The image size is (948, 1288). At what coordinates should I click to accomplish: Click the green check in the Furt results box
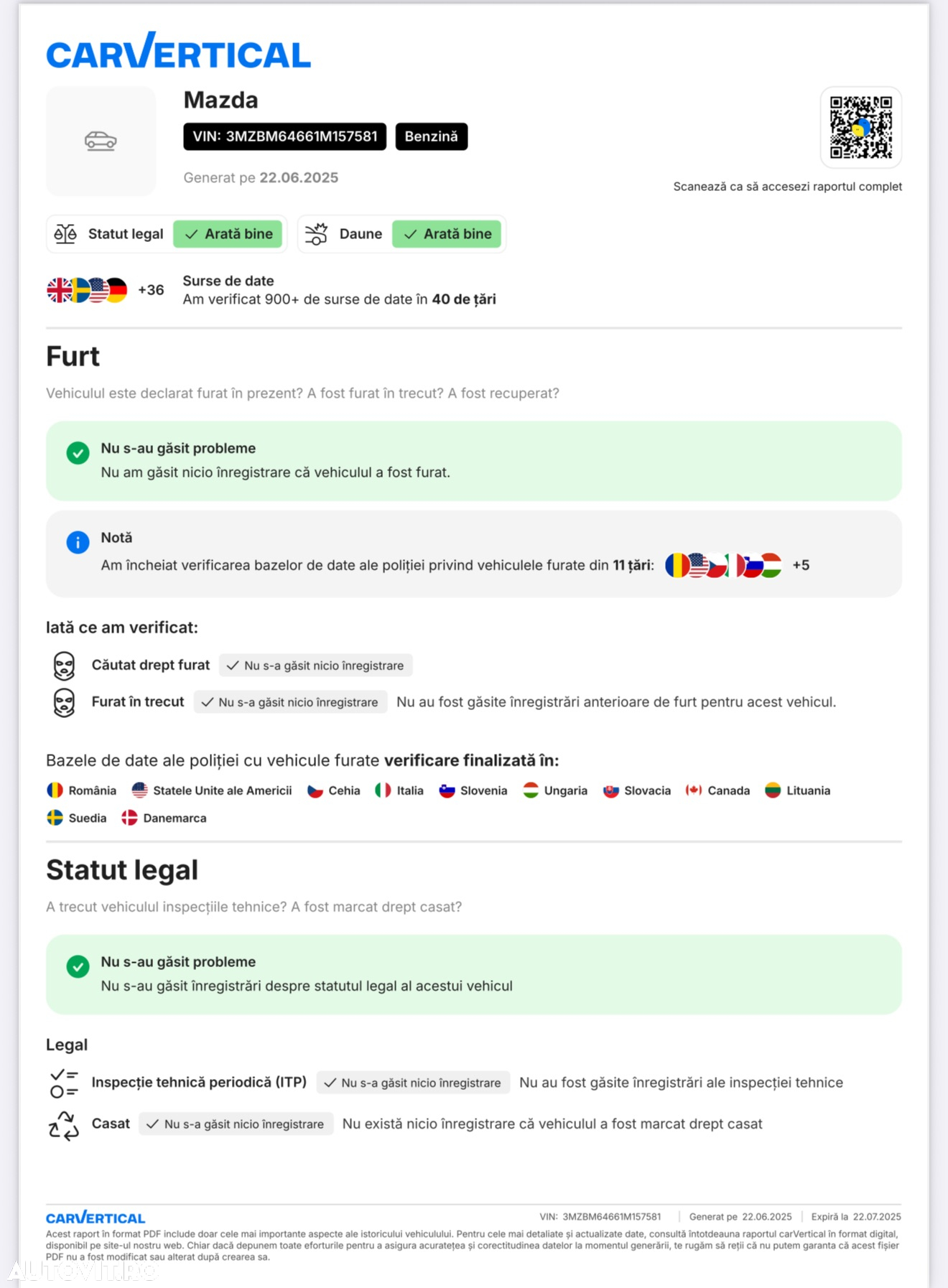(x=78, y=453)
